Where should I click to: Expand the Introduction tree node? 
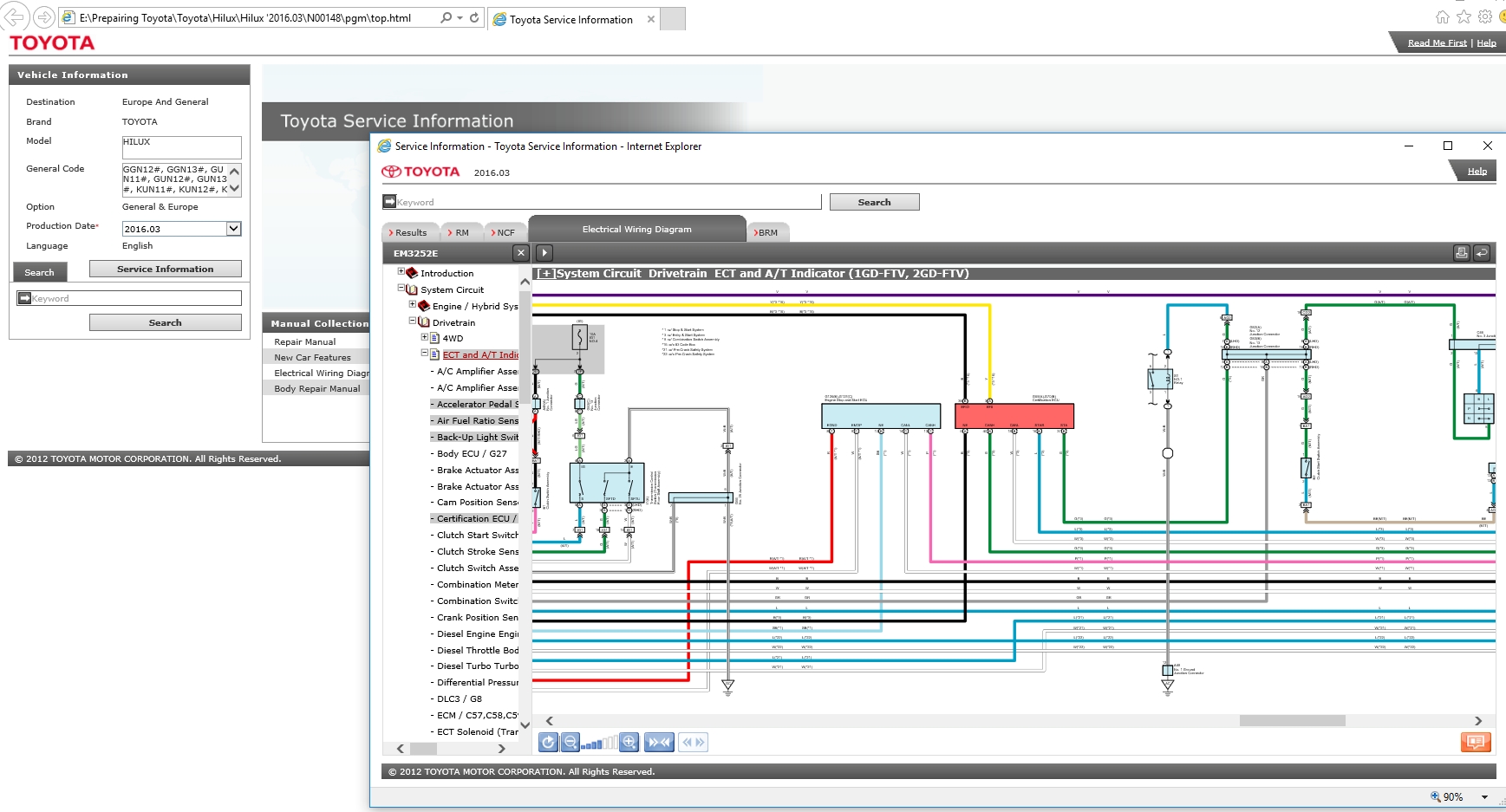click(401, 272)
